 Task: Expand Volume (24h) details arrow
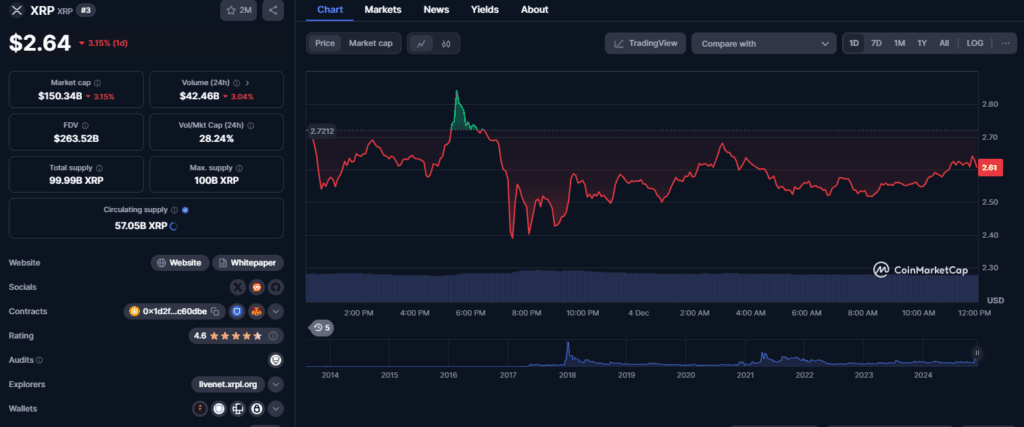click(247, 83)
